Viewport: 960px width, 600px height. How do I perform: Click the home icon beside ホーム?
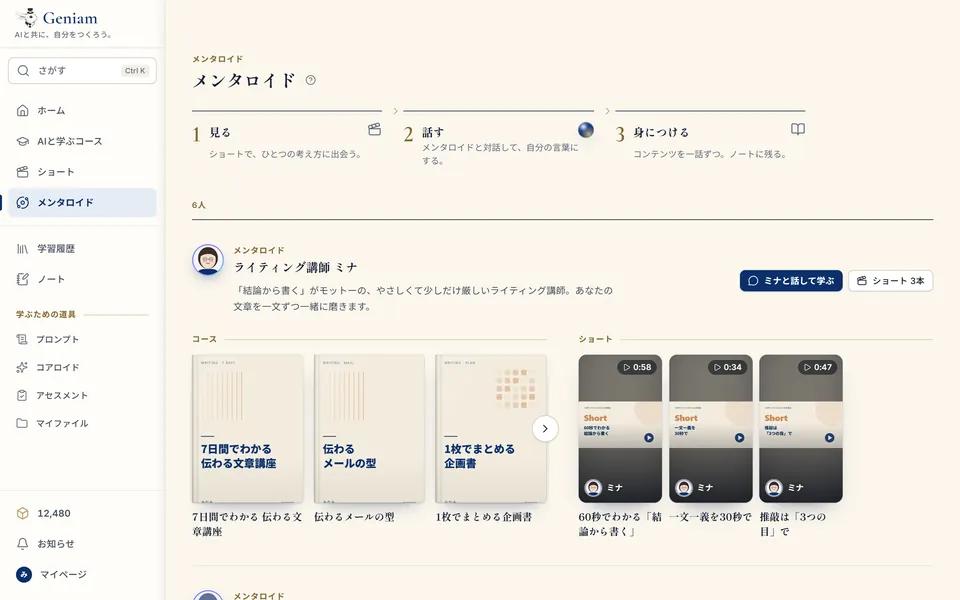tap(23, 110)
